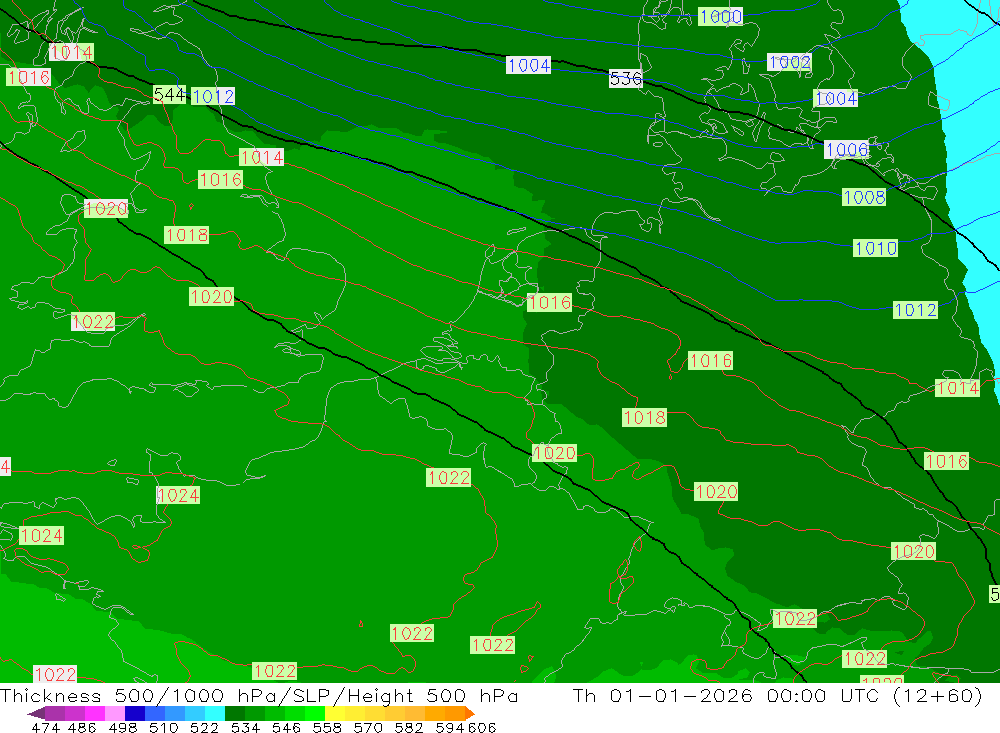Image resolution: width=1000 pixels, height=733 pixels.
Task: Click the blue 1008 isobar label
Action: click(x=864, y=197)
